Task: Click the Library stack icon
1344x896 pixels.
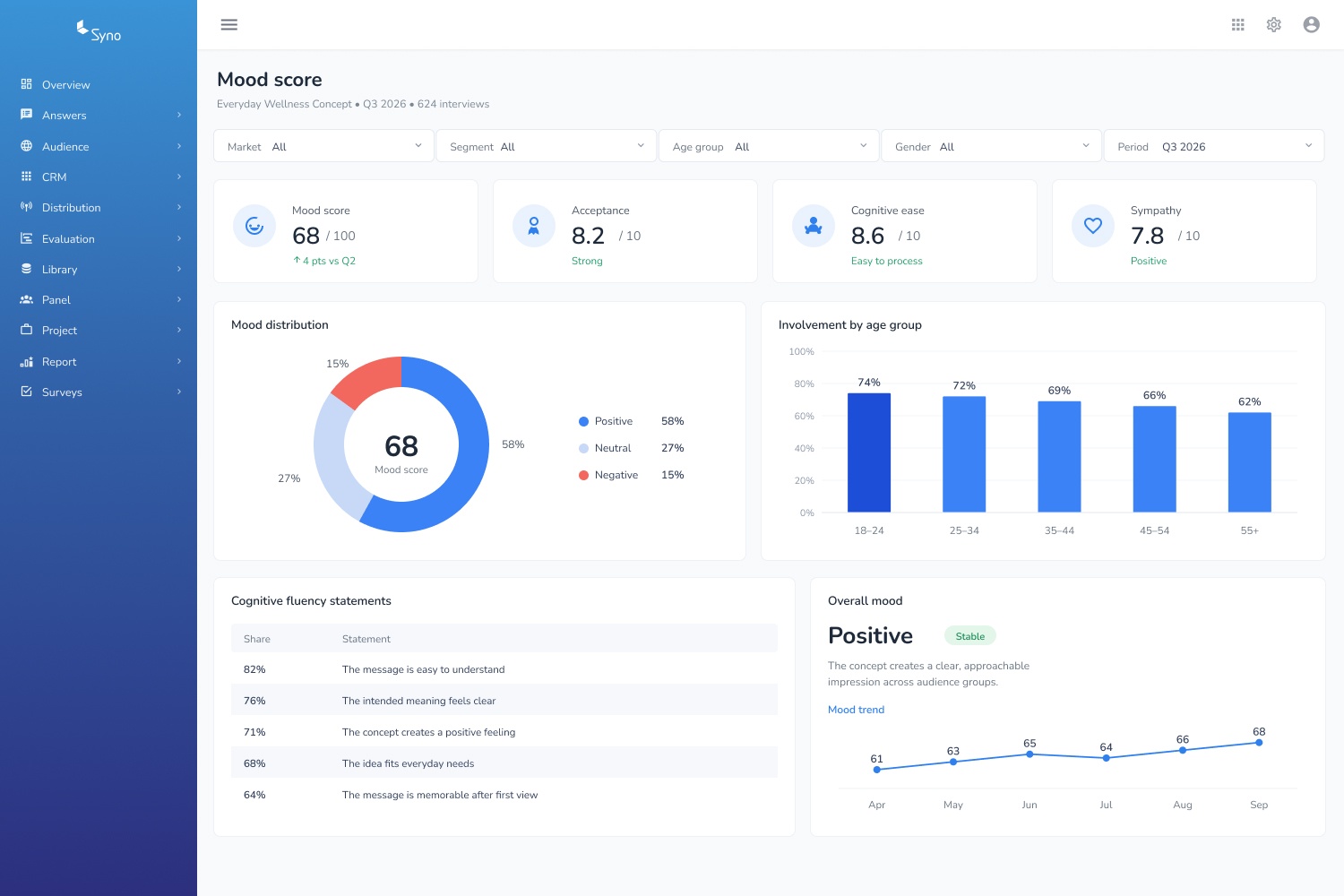Action: click(26, 269)
